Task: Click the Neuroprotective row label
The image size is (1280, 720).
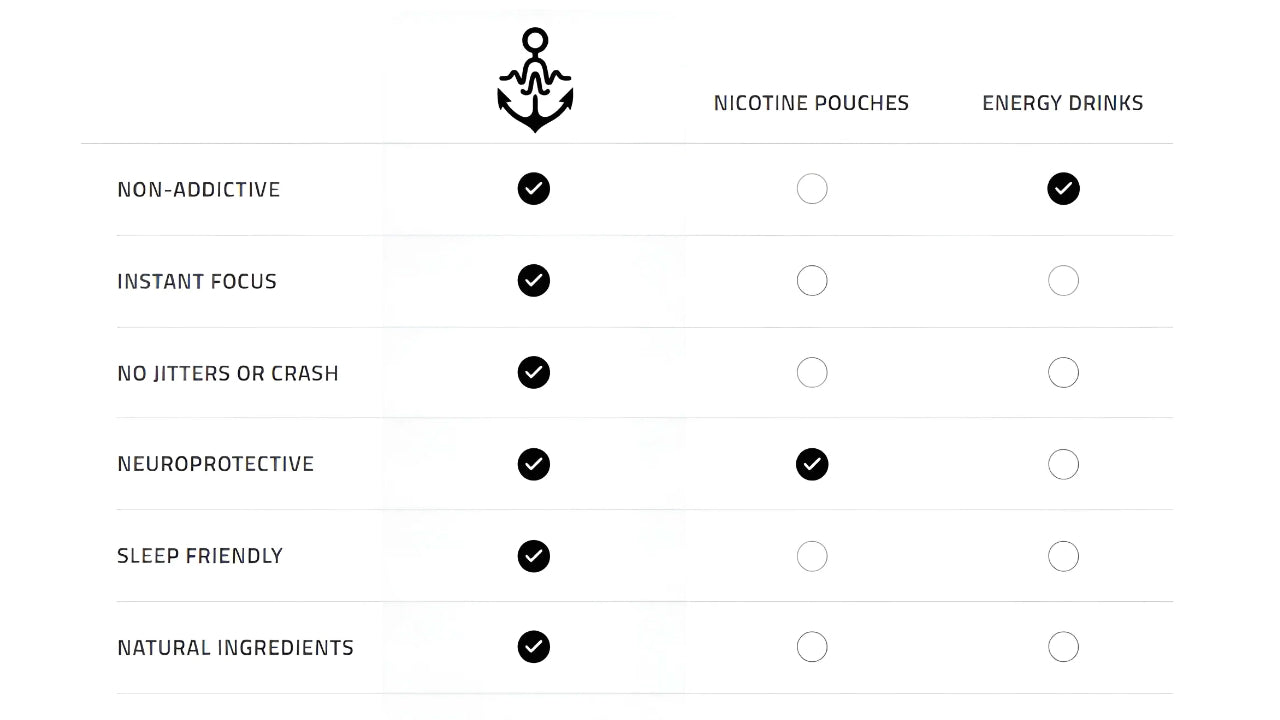Action: pos(216,464)
